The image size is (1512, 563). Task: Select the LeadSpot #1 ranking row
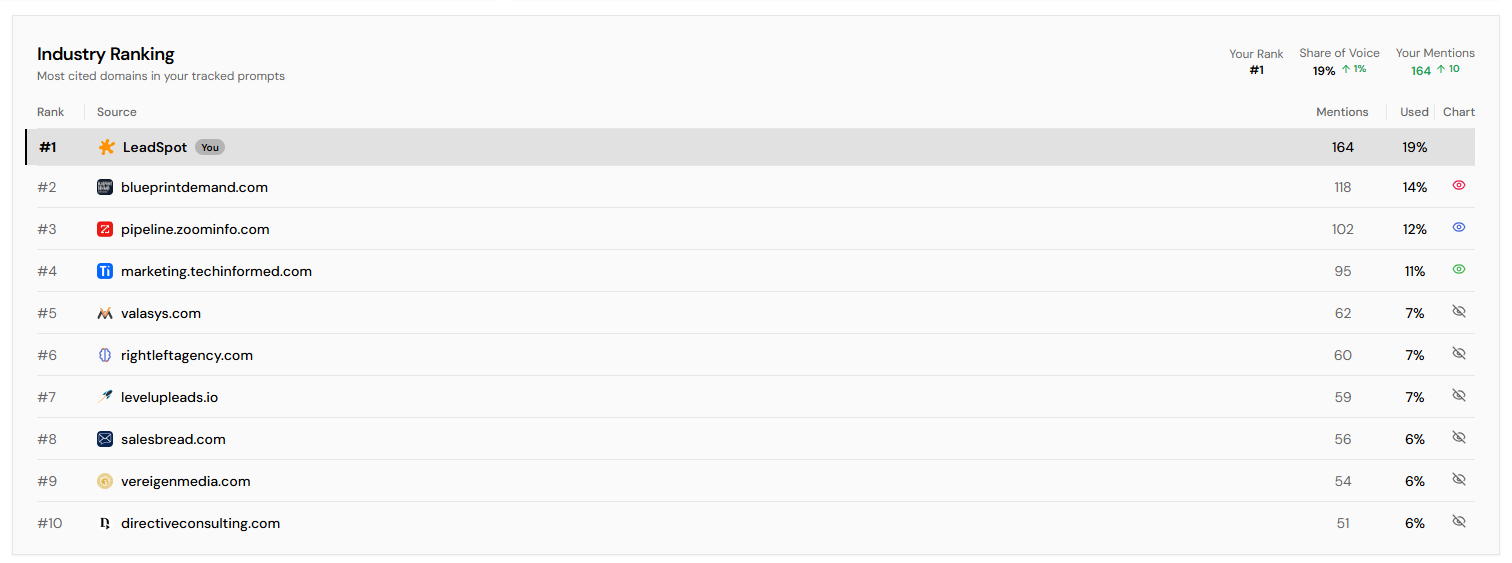[700, 147]
